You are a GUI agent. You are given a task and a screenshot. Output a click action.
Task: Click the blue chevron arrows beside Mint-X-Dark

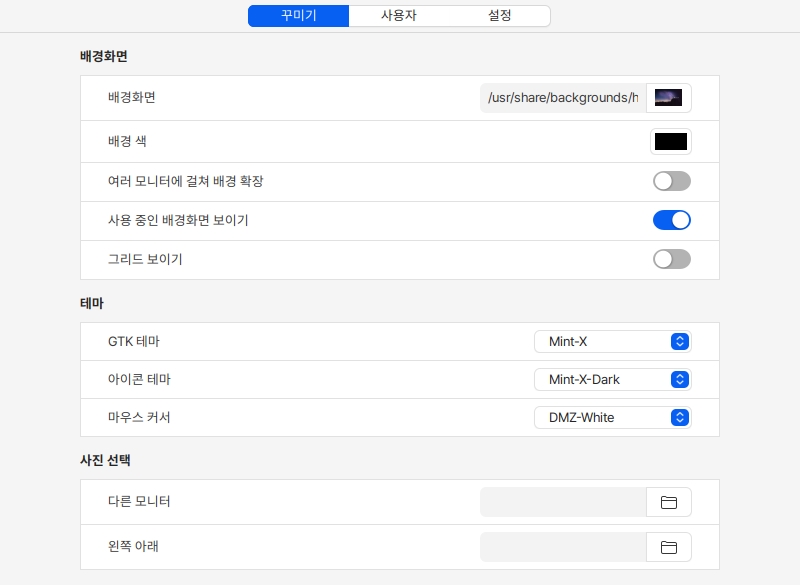680,380
